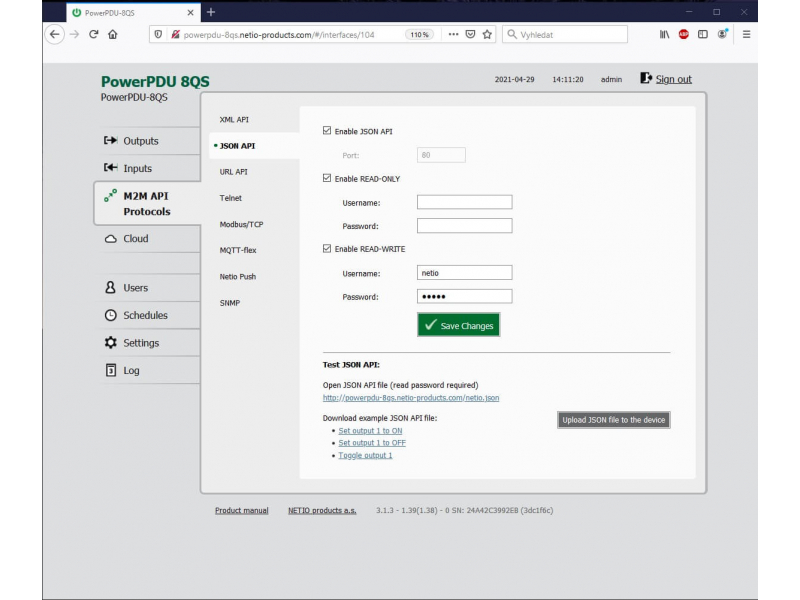Screen dimensions: 800x600
Task: Click the PowerPDU-8QS device name subtitle
Action: (134, 97)
